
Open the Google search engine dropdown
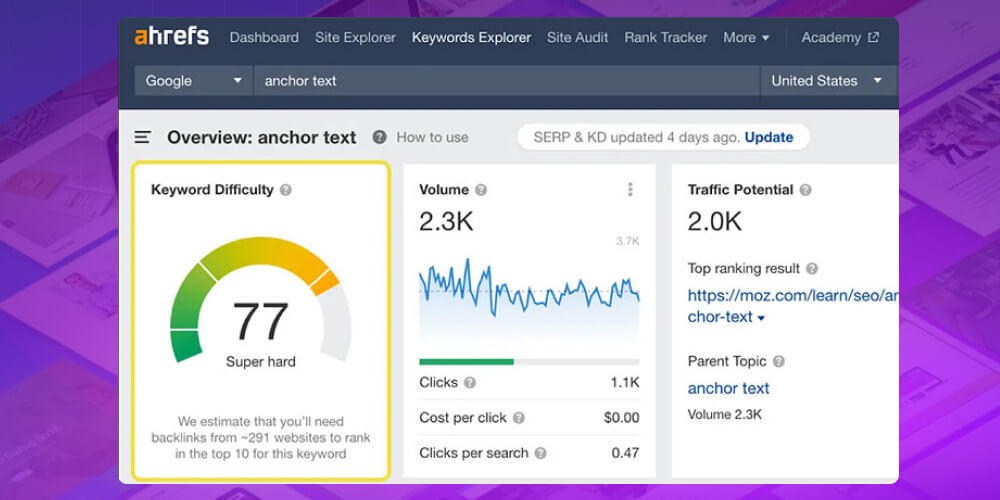193,81
